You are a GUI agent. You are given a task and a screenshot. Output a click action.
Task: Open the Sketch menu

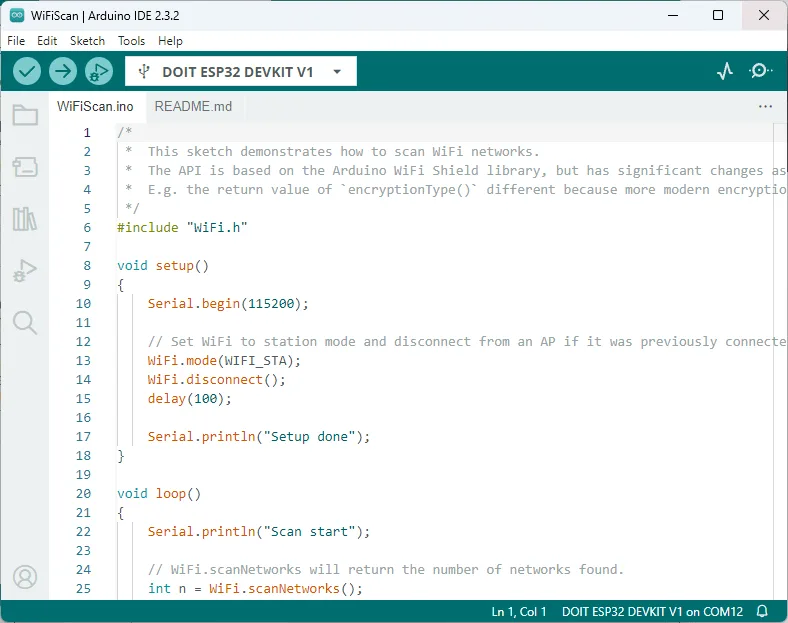click(87, 41)
